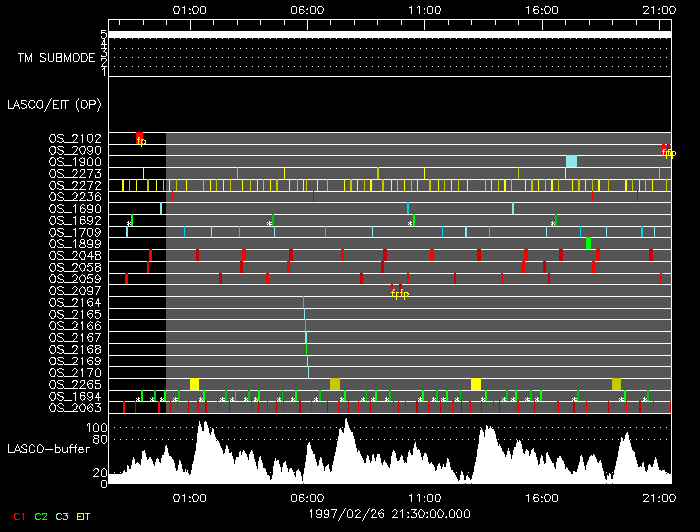Select the marker at the right end of OS_2090
This screenshot has height=532, width=700.
click(x=666, y=150)
